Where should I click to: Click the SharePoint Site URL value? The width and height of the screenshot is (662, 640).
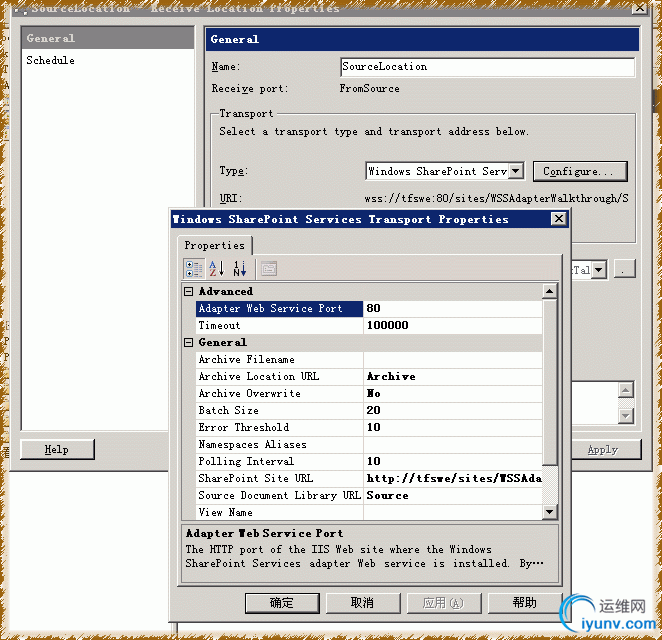point(454,478)
